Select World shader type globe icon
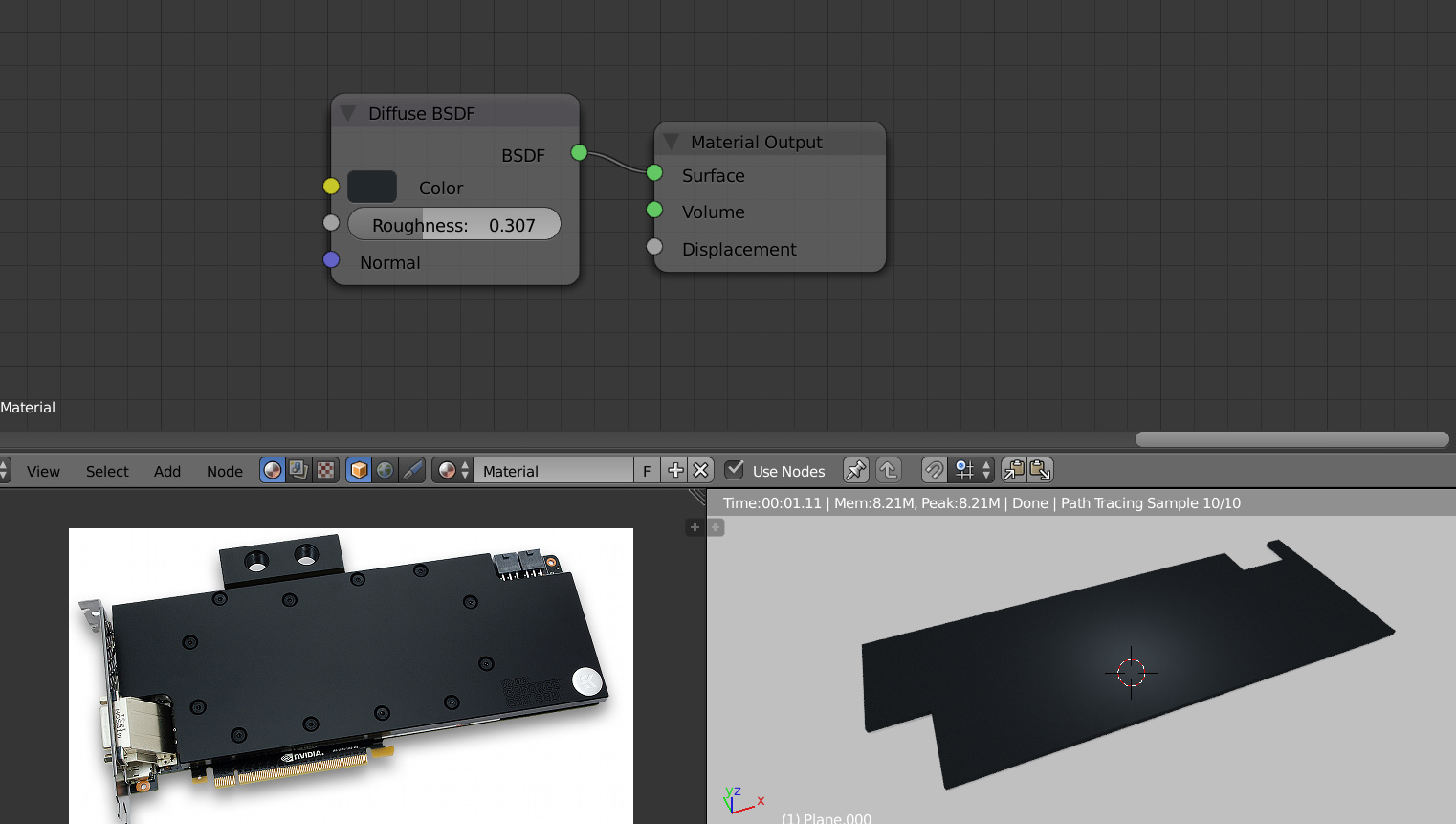Image resolution: width=1456 pixels, height=824 pixels. point(386,471)
